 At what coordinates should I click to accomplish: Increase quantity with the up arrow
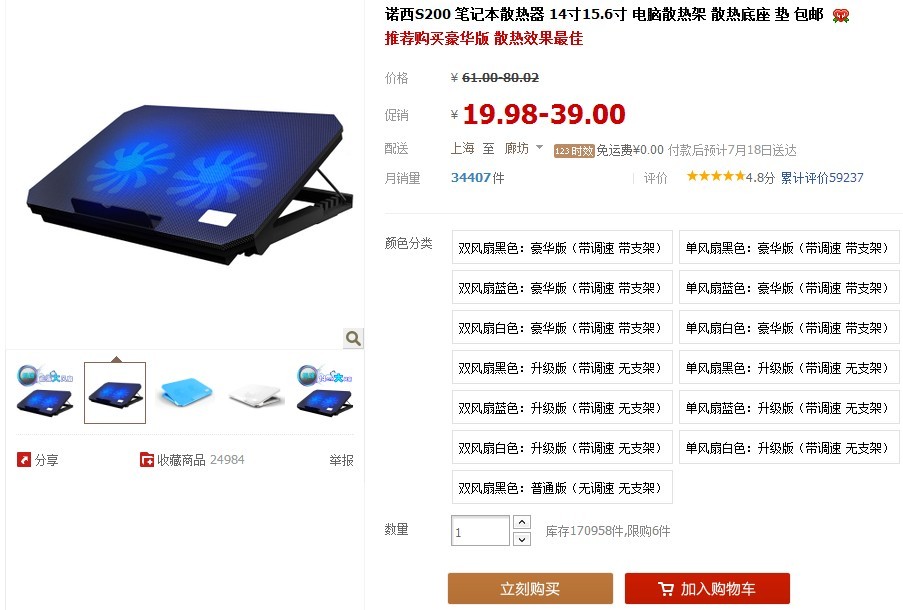coord(521,522)
